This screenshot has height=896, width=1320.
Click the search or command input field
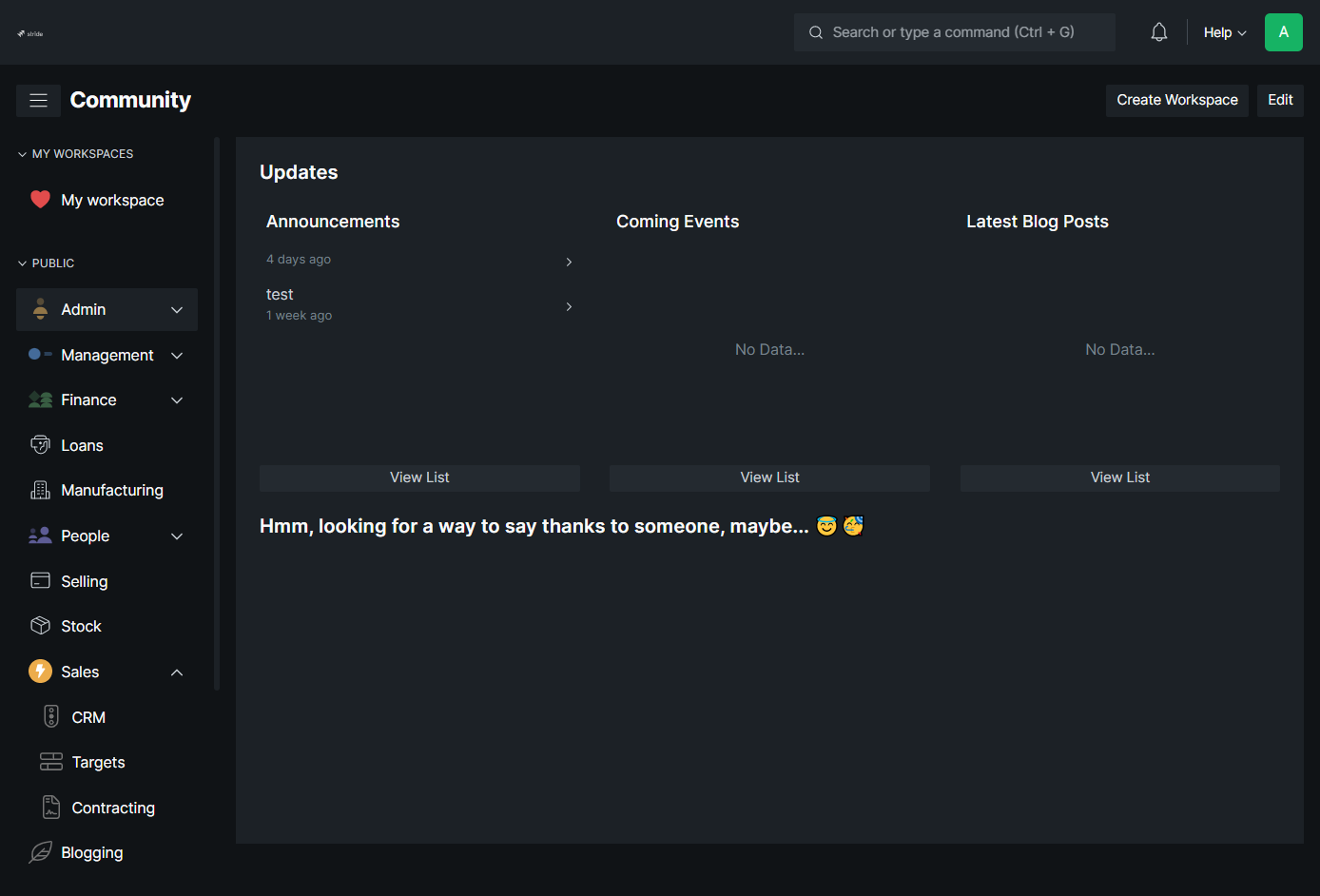955,32
